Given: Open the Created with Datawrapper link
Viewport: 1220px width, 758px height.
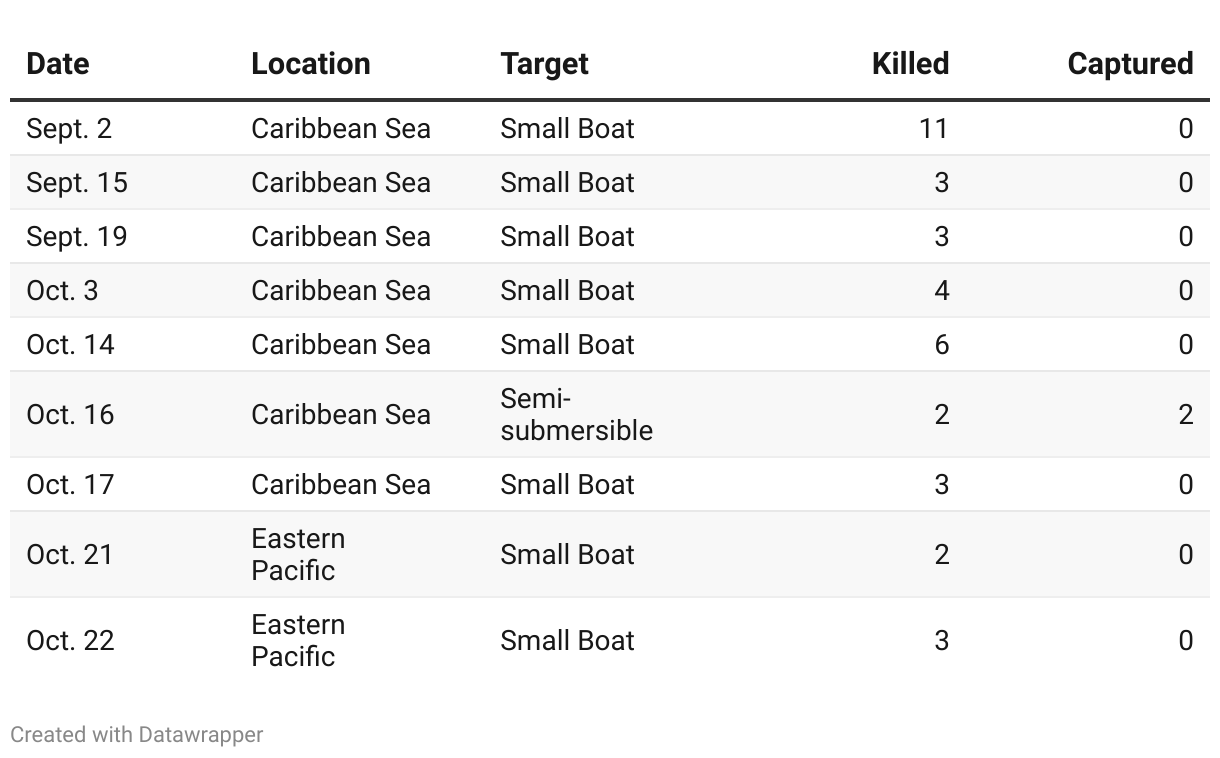Looking at the screenshot, I should tap(137, 735).
